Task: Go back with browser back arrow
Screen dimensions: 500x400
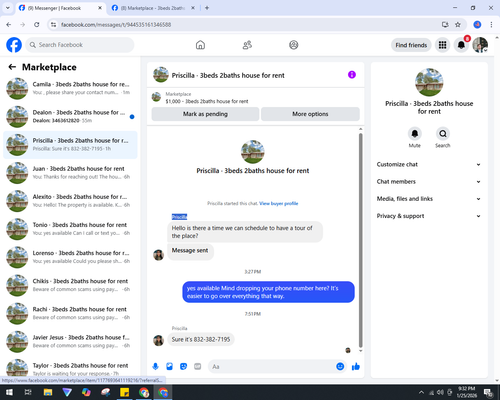Action: click(x=9, y=24)
